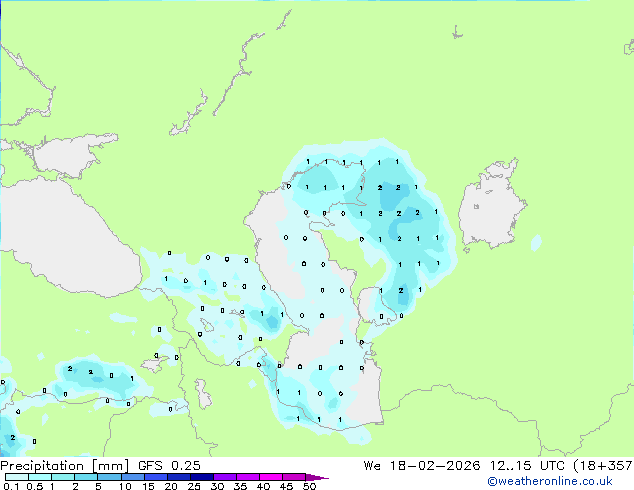Pick the 15–20 mm legend swatch
The image size is (634, 490).
(156, 477)
